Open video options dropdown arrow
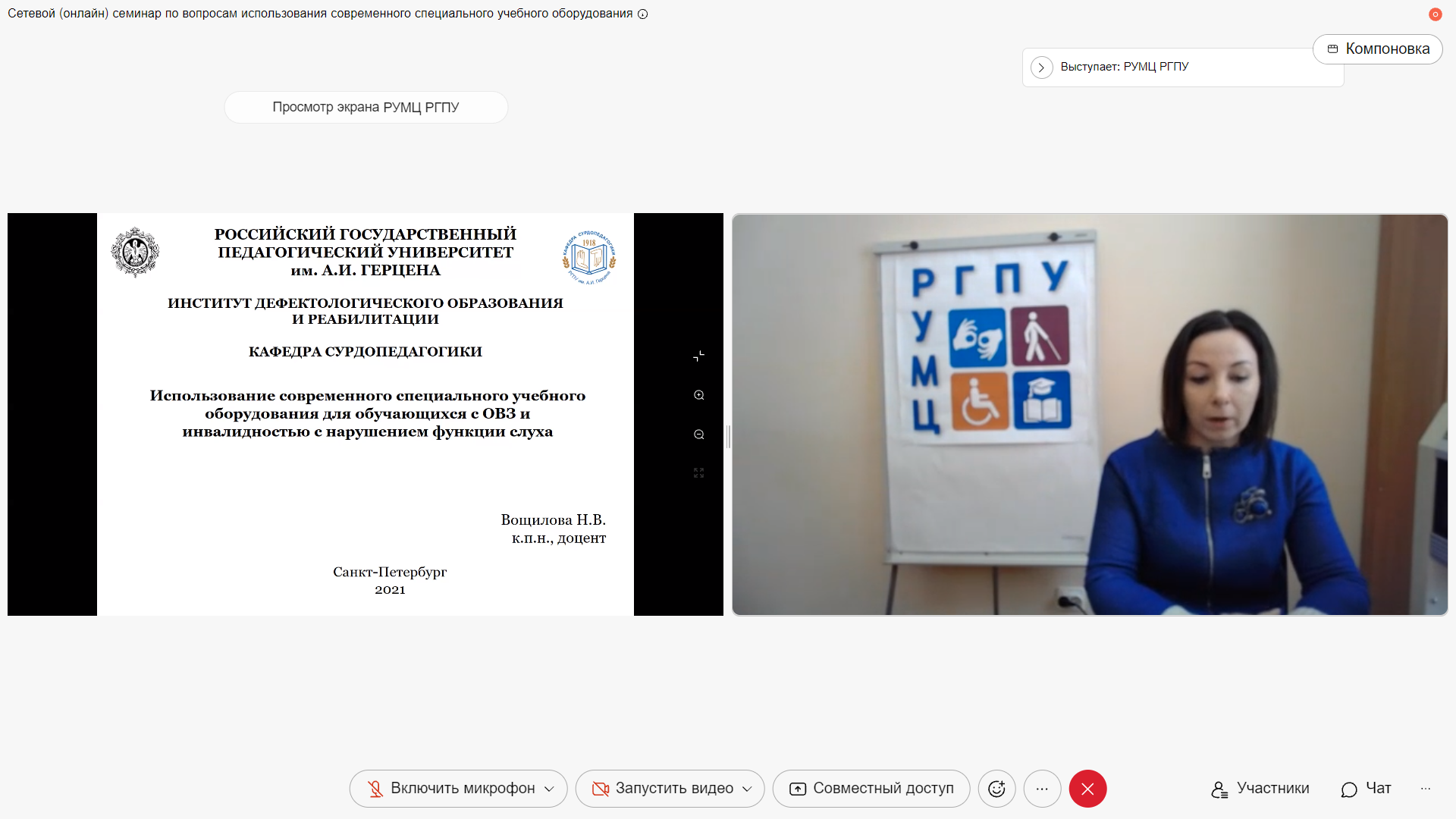The image size is (1456, 819). tap(747, 789)
